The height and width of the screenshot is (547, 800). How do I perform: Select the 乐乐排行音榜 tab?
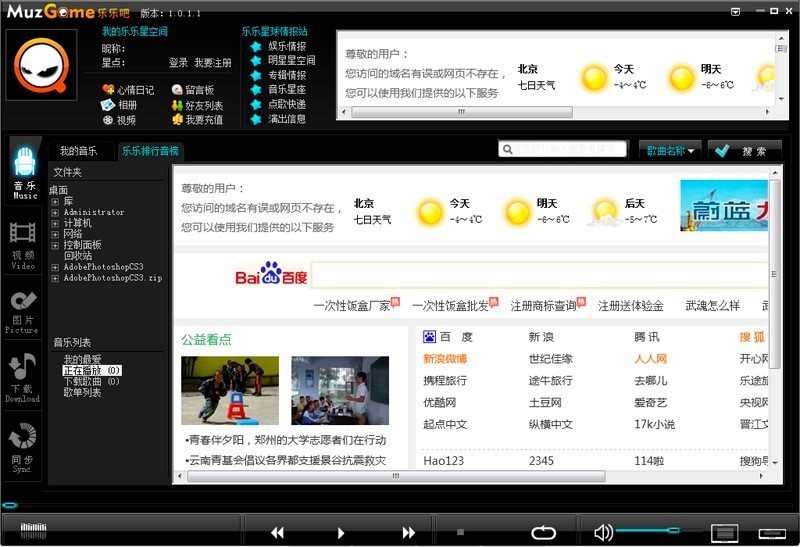[x=149, y=151]
